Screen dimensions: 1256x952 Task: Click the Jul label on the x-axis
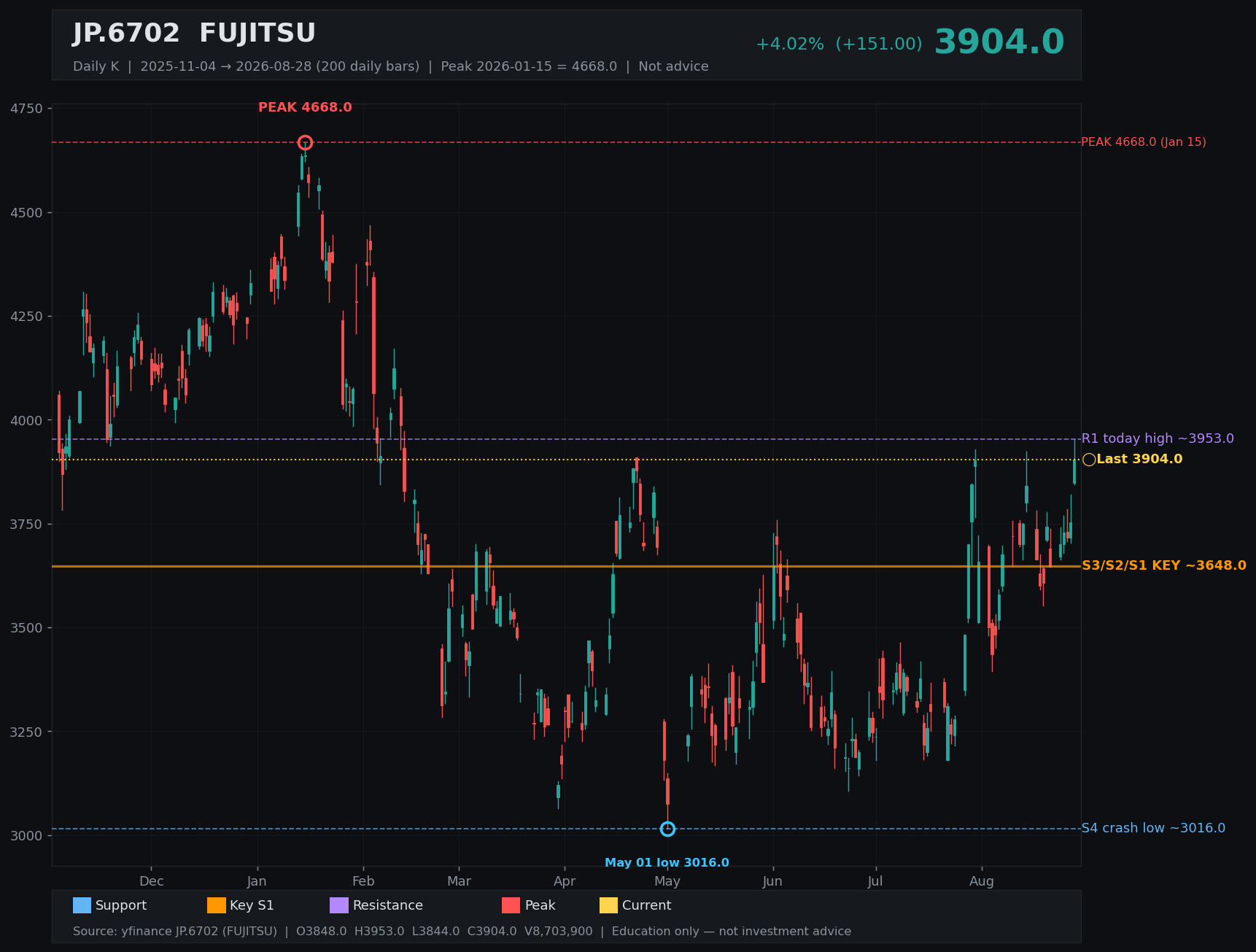(x=875, y=881)
